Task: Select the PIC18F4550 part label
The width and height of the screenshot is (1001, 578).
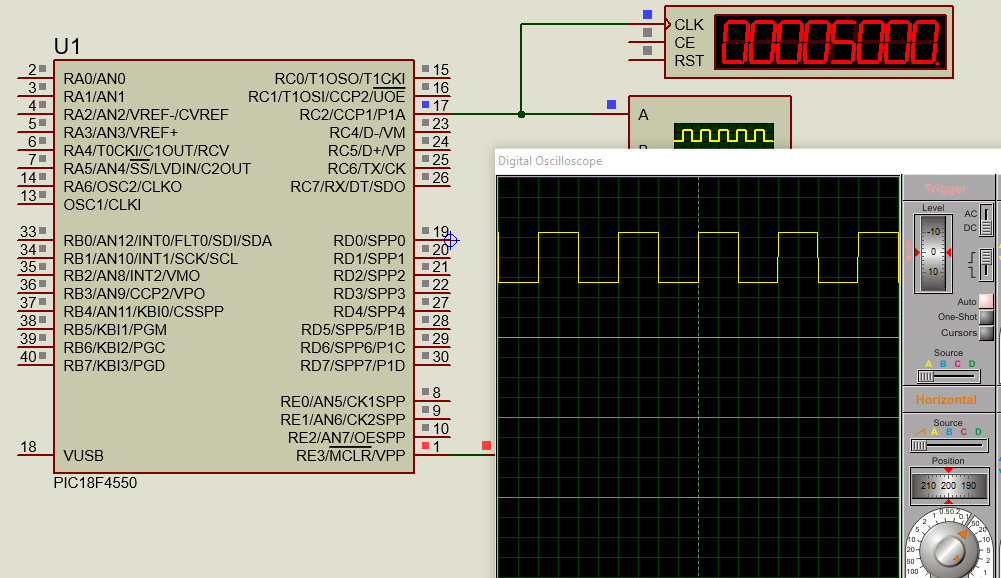Action: coord(95,483)
